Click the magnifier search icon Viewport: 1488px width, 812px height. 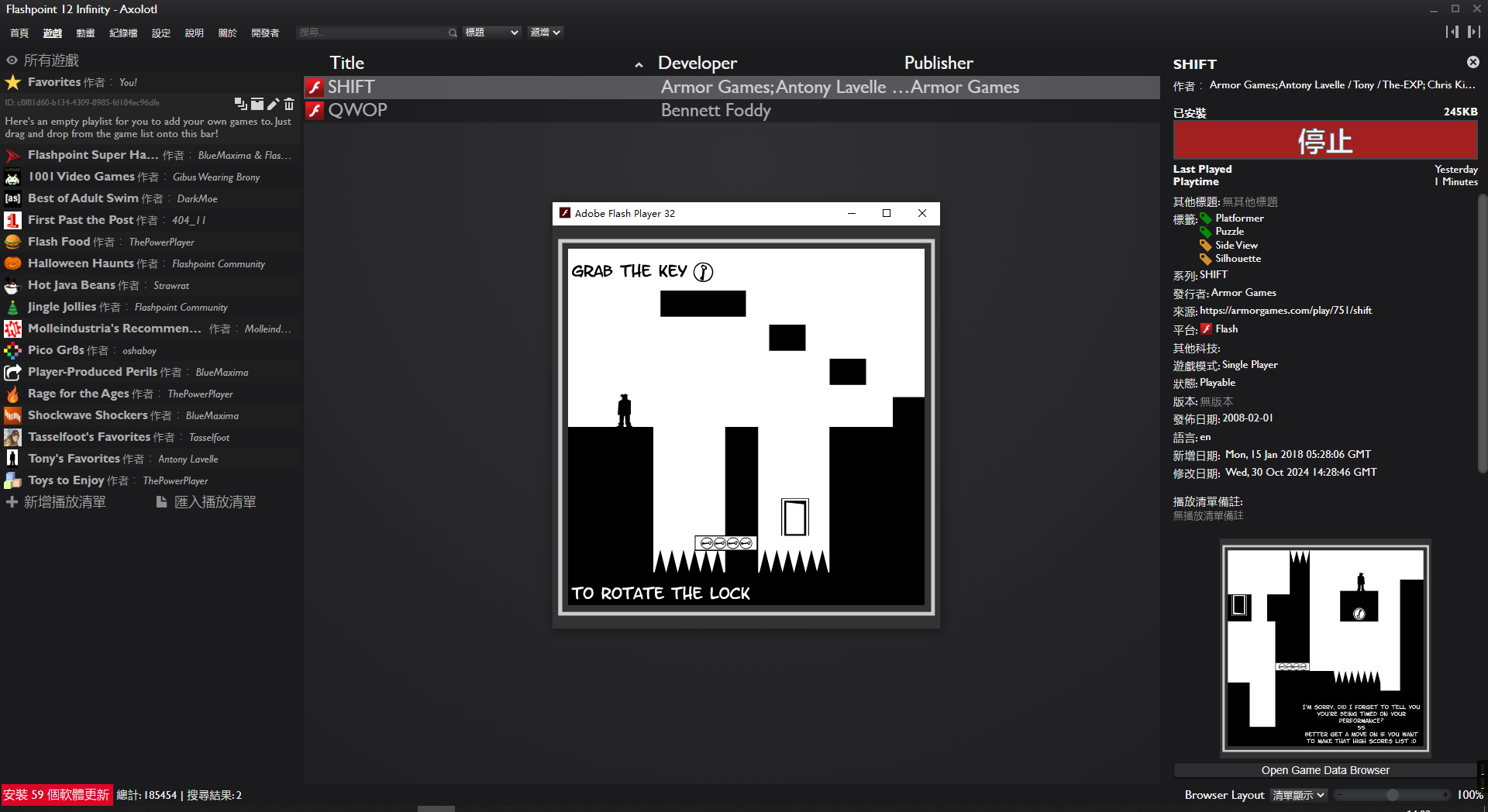tap(453, 33)
